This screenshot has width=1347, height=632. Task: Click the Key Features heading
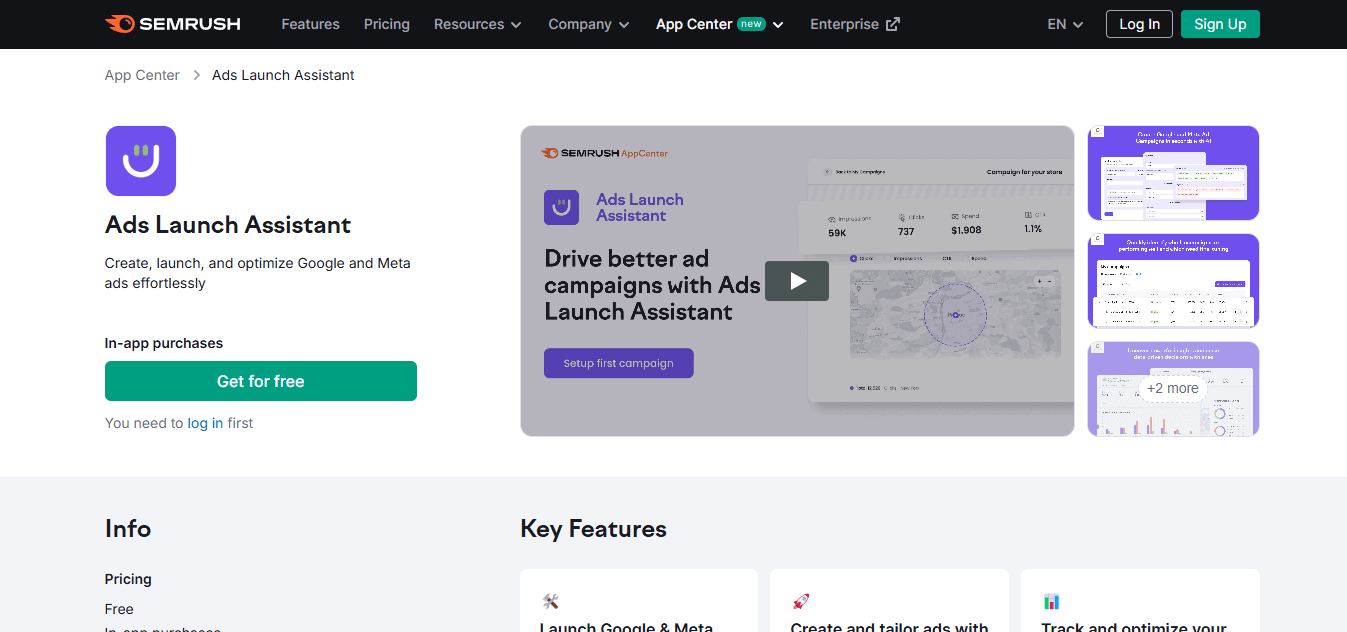coord(593,529)
